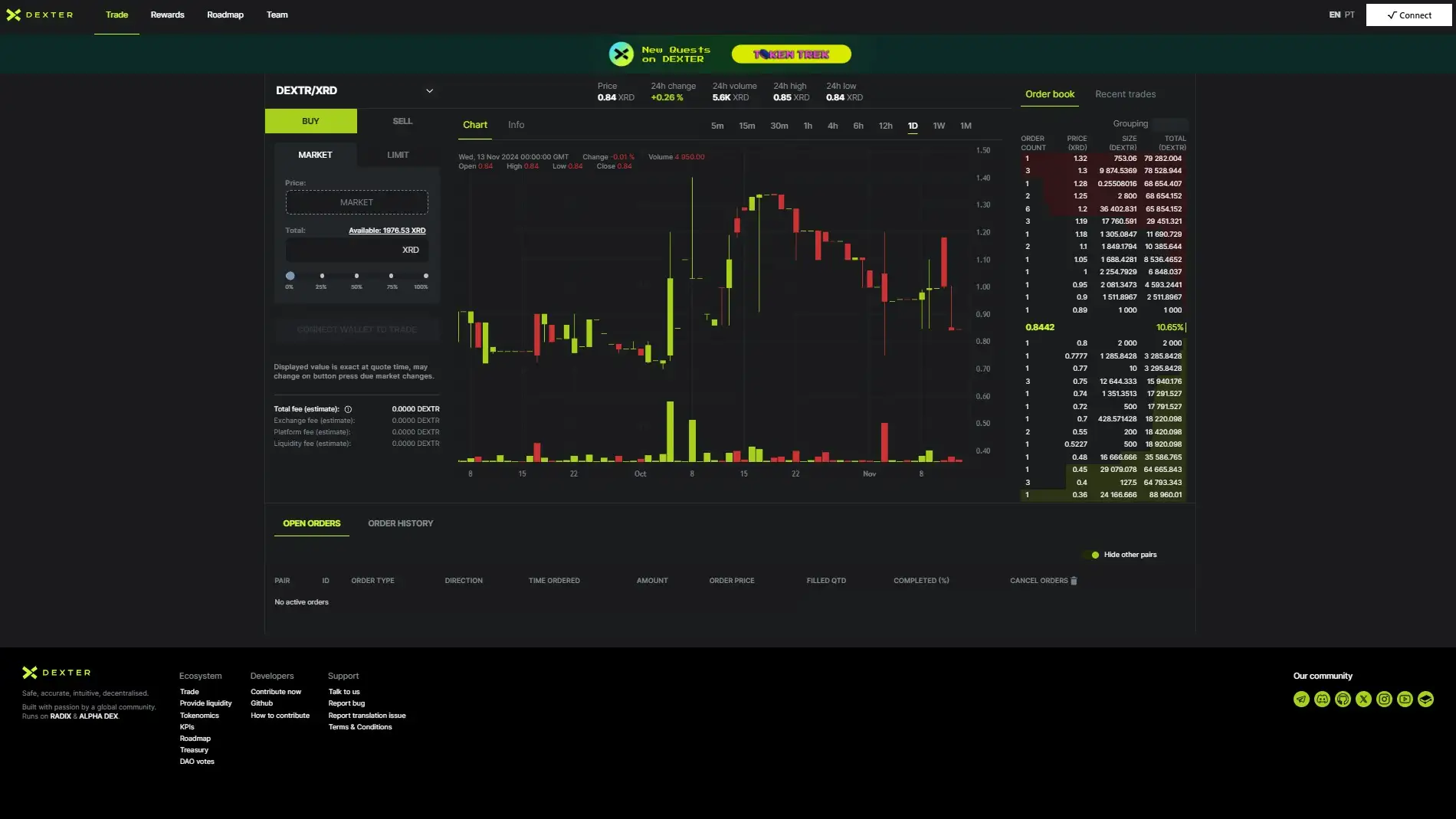1456x819 pixels.
Task: Open the YouTube community icon
Action: [1405, 699]
